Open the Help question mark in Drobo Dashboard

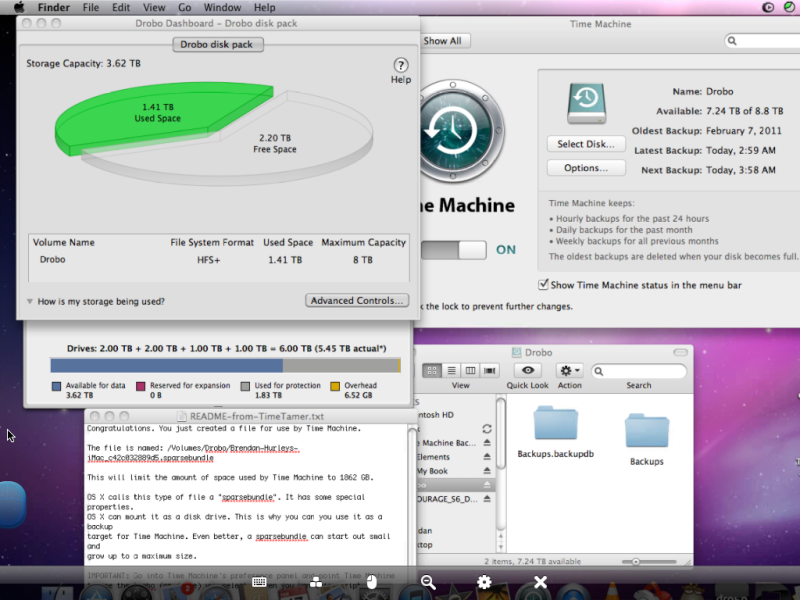pyautogui.click(x=401, y=65)
